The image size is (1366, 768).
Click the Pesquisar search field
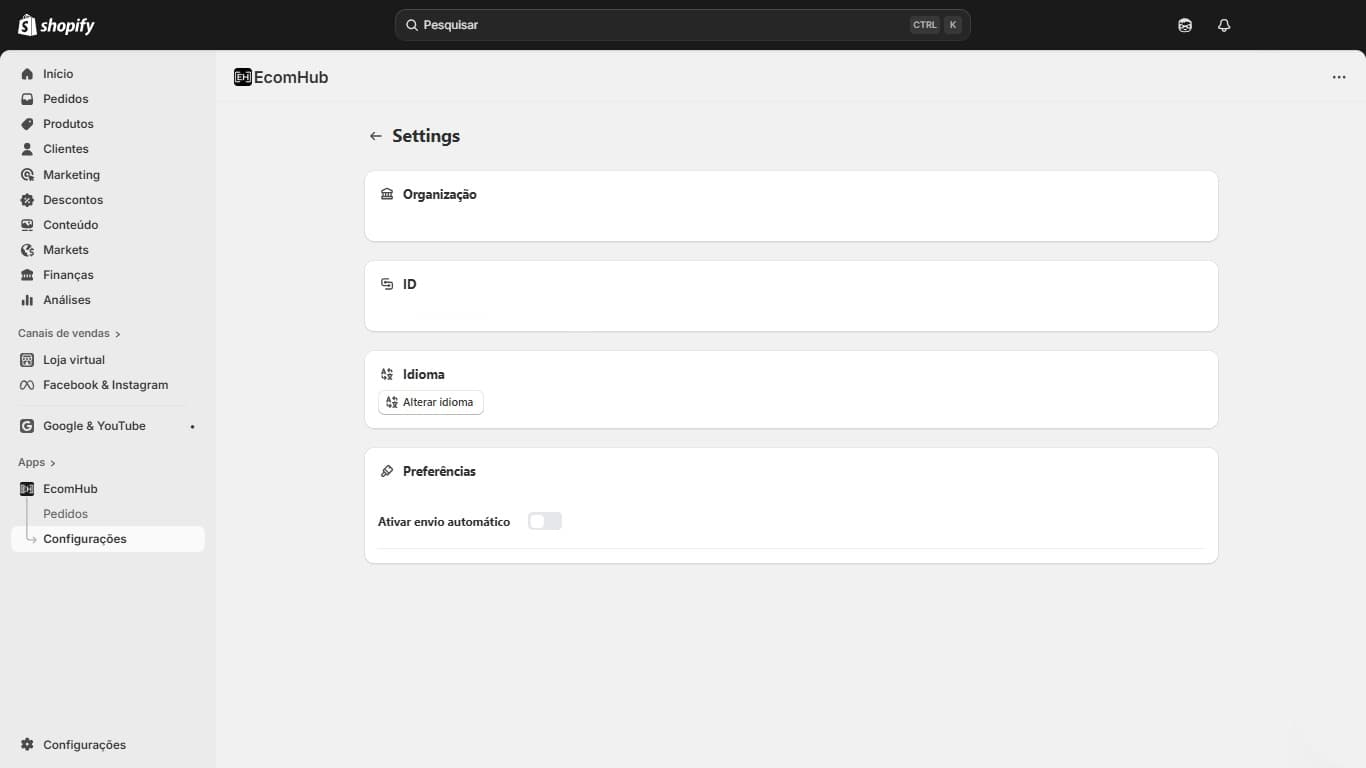click(x=660, y=25)
